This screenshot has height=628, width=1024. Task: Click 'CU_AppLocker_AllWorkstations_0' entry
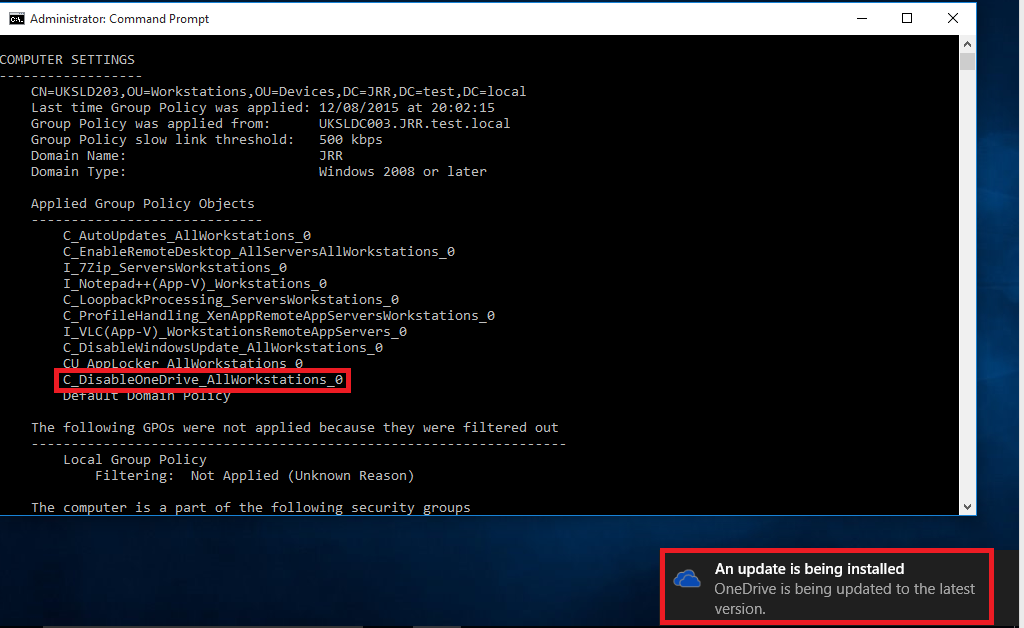pos(183,363)
